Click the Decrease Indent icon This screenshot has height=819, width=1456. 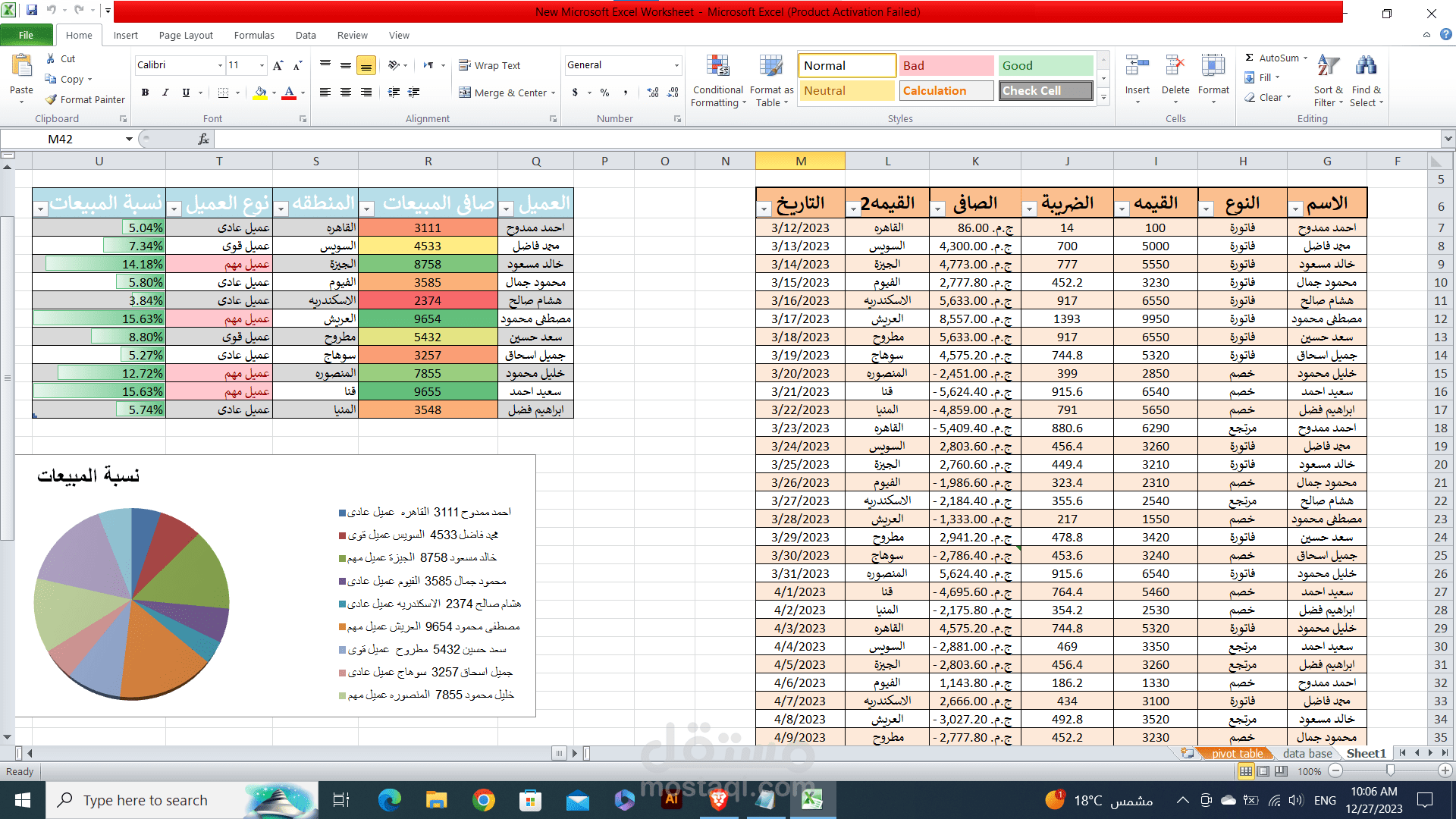point(394,93)
